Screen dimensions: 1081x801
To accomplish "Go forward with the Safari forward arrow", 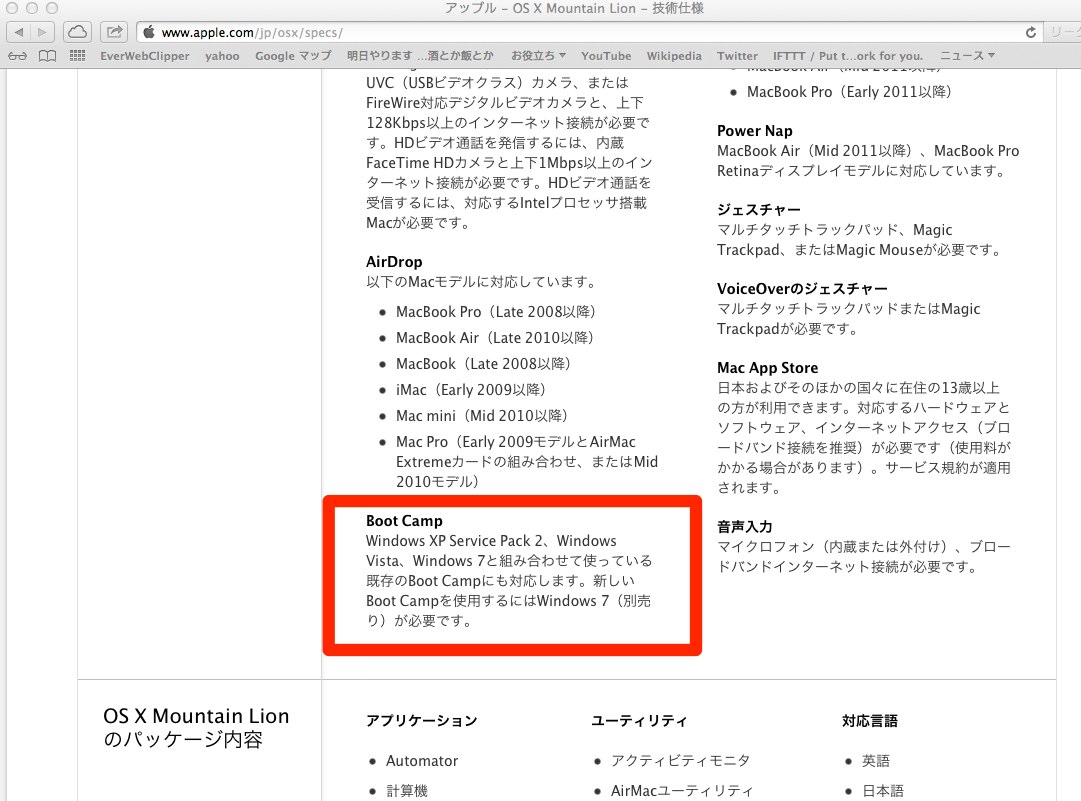I will pos(43,32).
